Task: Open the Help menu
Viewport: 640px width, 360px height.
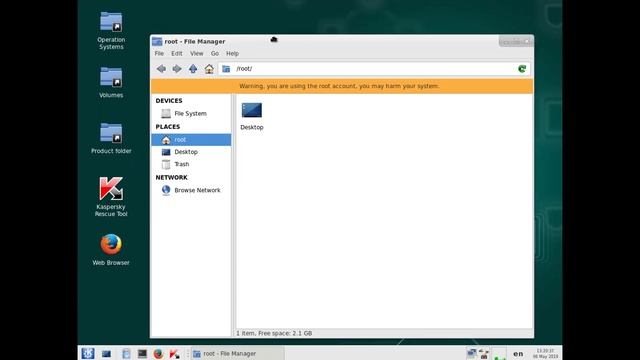Action: click(232, 53)
